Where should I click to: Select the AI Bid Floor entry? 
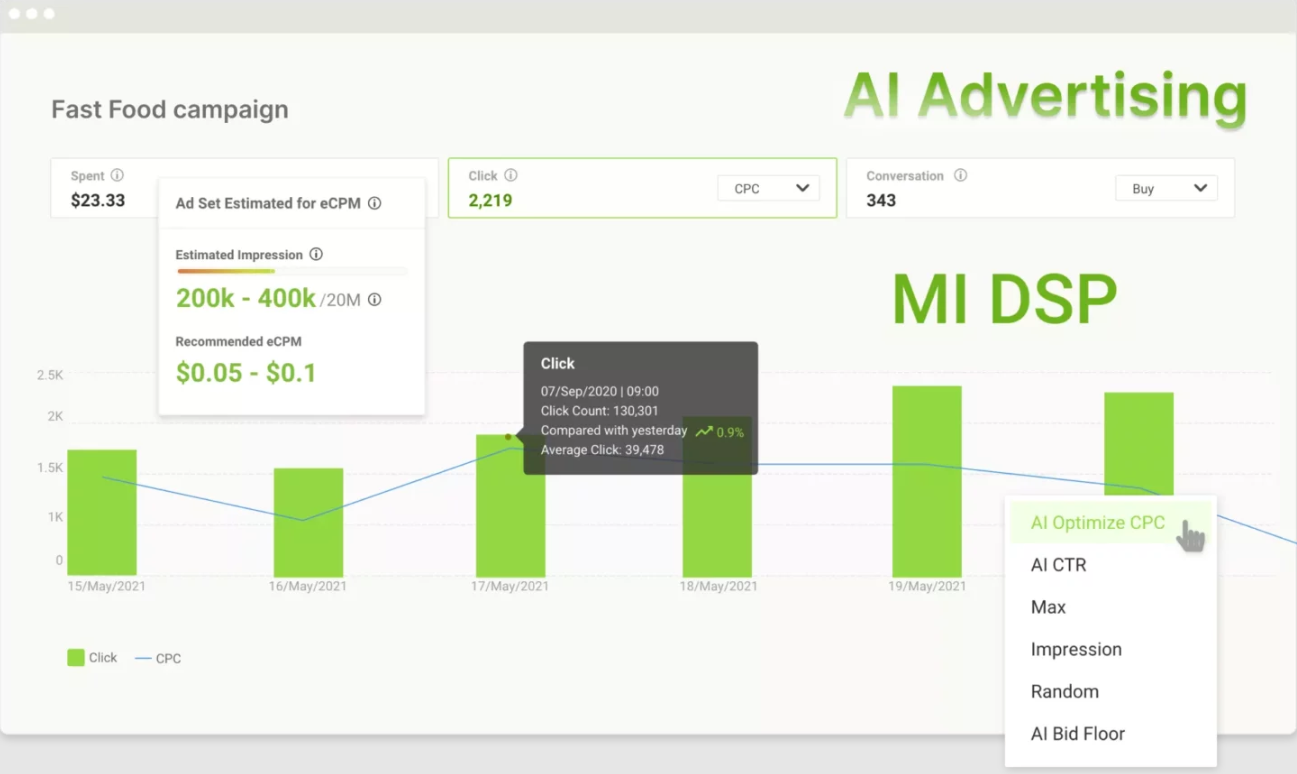point(1077,733)
